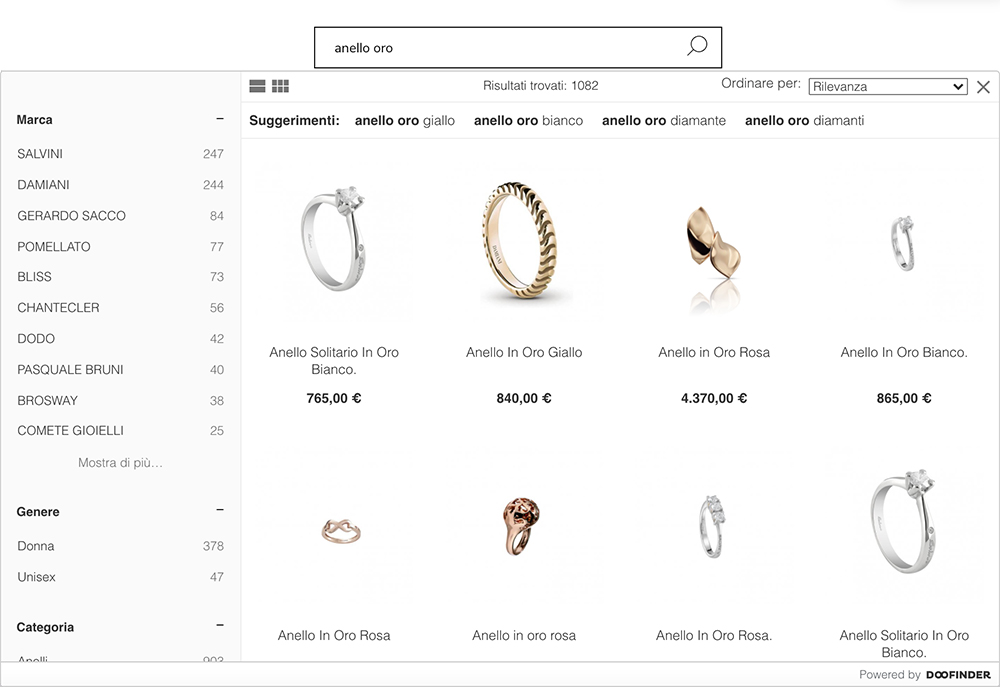Select suggestion anello oro bianco
This screenshot has height=687, width=1000.
(x=528, y=121)
